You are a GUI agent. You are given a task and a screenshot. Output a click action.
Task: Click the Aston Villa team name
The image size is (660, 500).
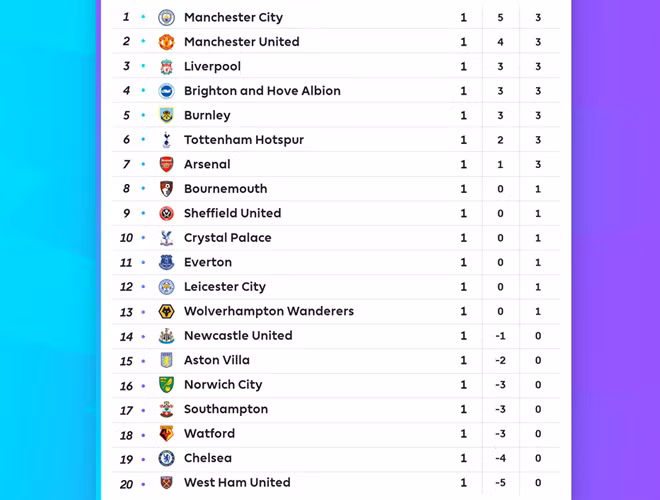pos(217,360)
